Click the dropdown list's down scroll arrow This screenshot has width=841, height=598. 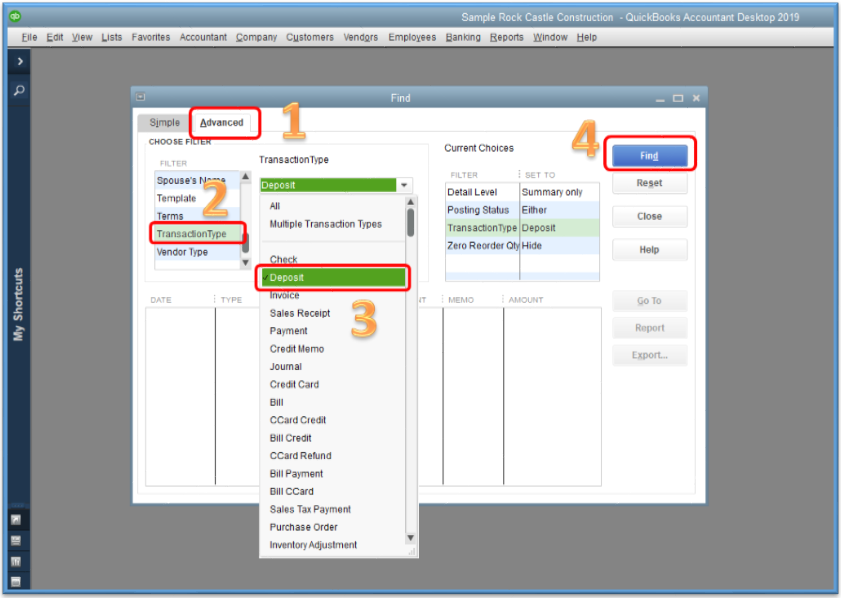click(410, 538)
